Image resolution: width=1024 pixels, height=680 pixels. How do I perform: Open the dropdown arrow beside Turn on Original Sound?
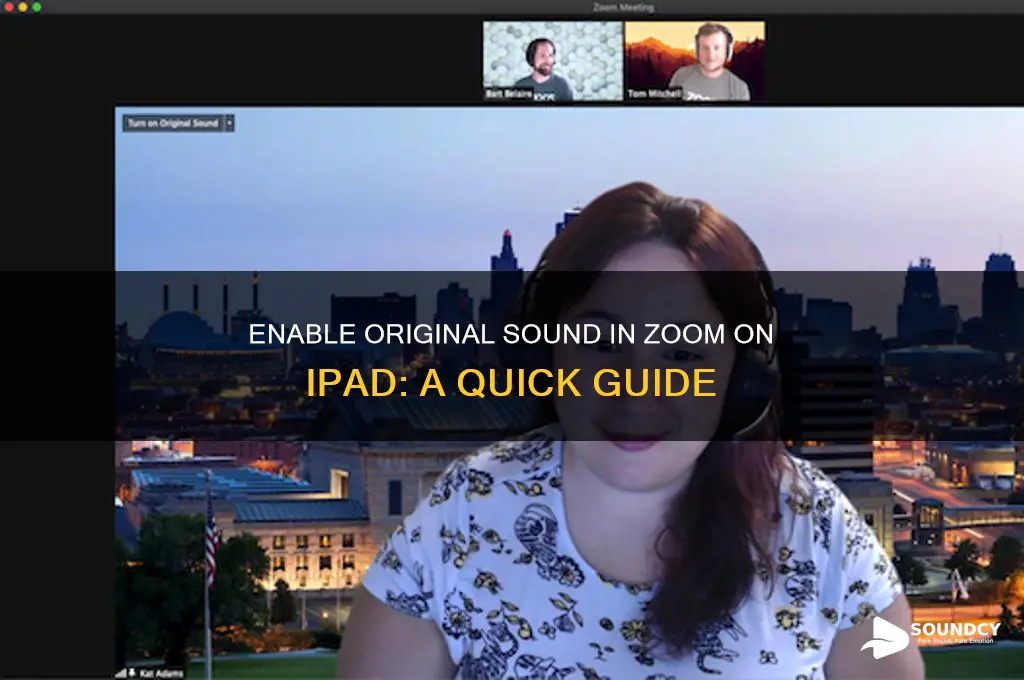[x=230, y=123]
